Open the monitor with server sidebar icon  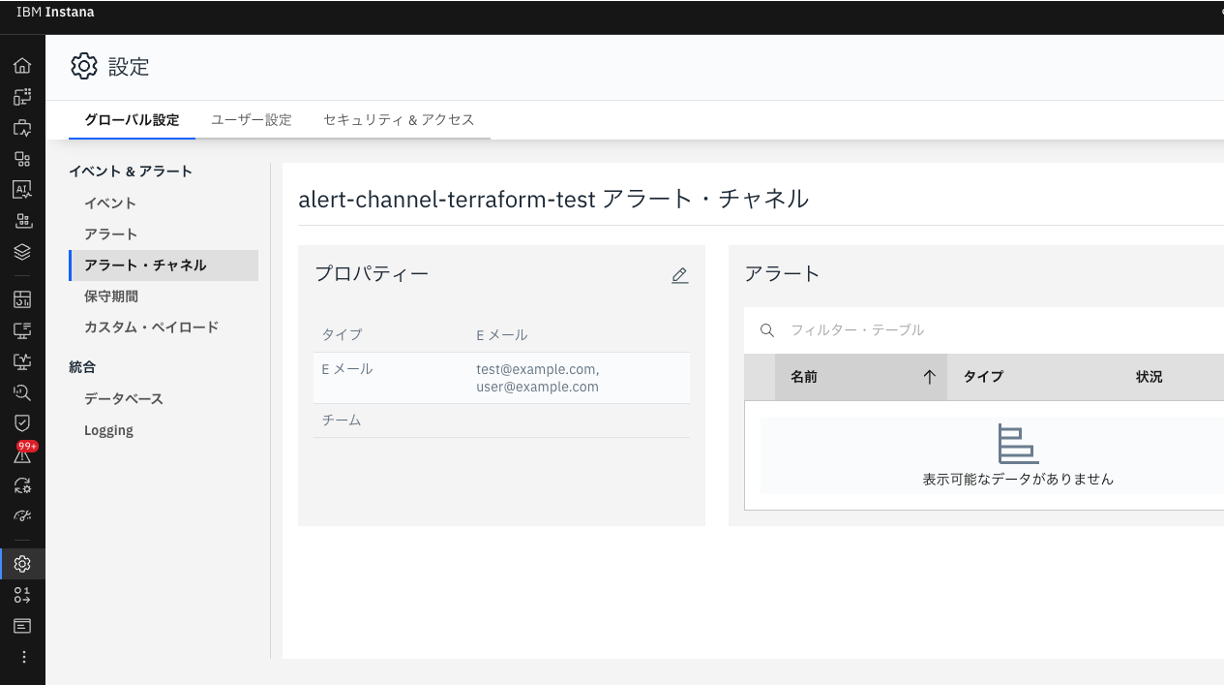[x=22, y=329]
